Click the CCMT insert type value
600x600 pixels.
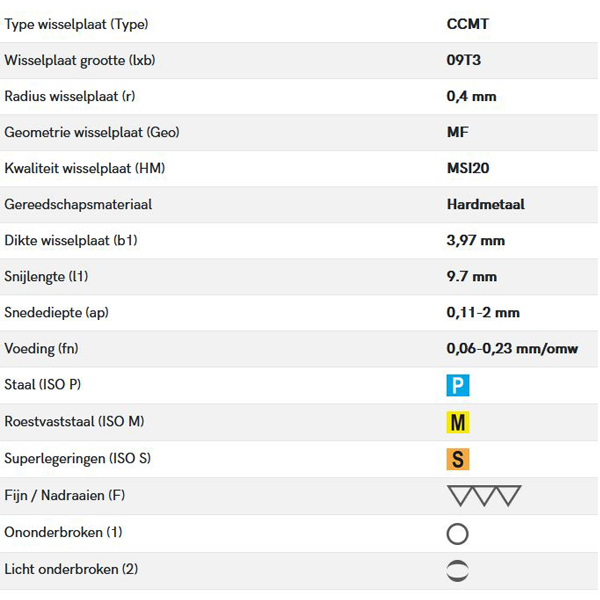[x=468, y=23]
